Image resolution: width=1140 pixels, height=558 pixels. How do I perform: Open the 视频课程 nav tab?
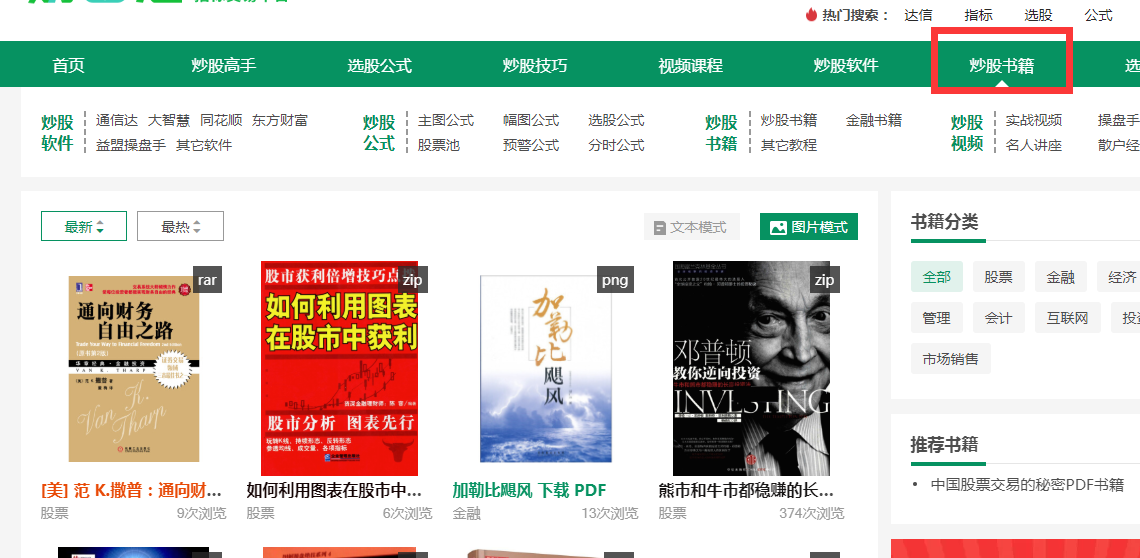click(x=691, y=65)
